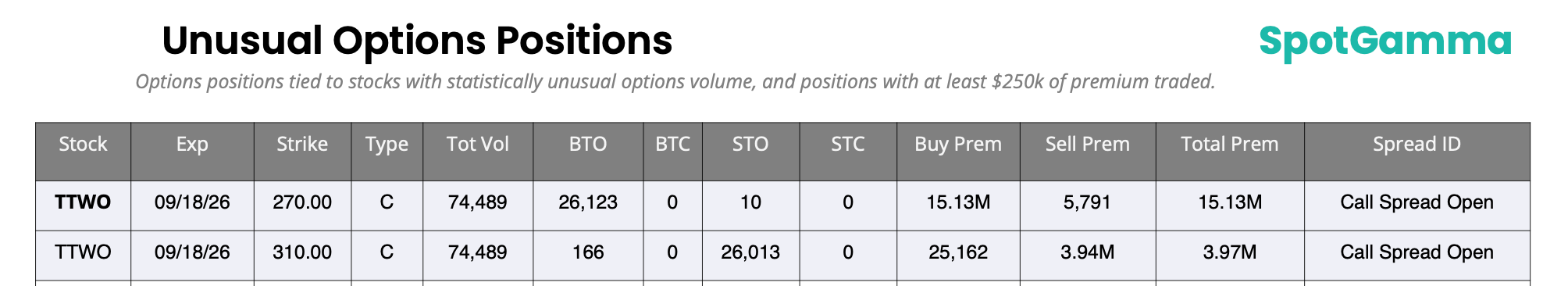Select the bold TTWO ticker in first row
The height and width of the screenshot is (286, 1568).
pyautogui.click(x=83, y=202)
